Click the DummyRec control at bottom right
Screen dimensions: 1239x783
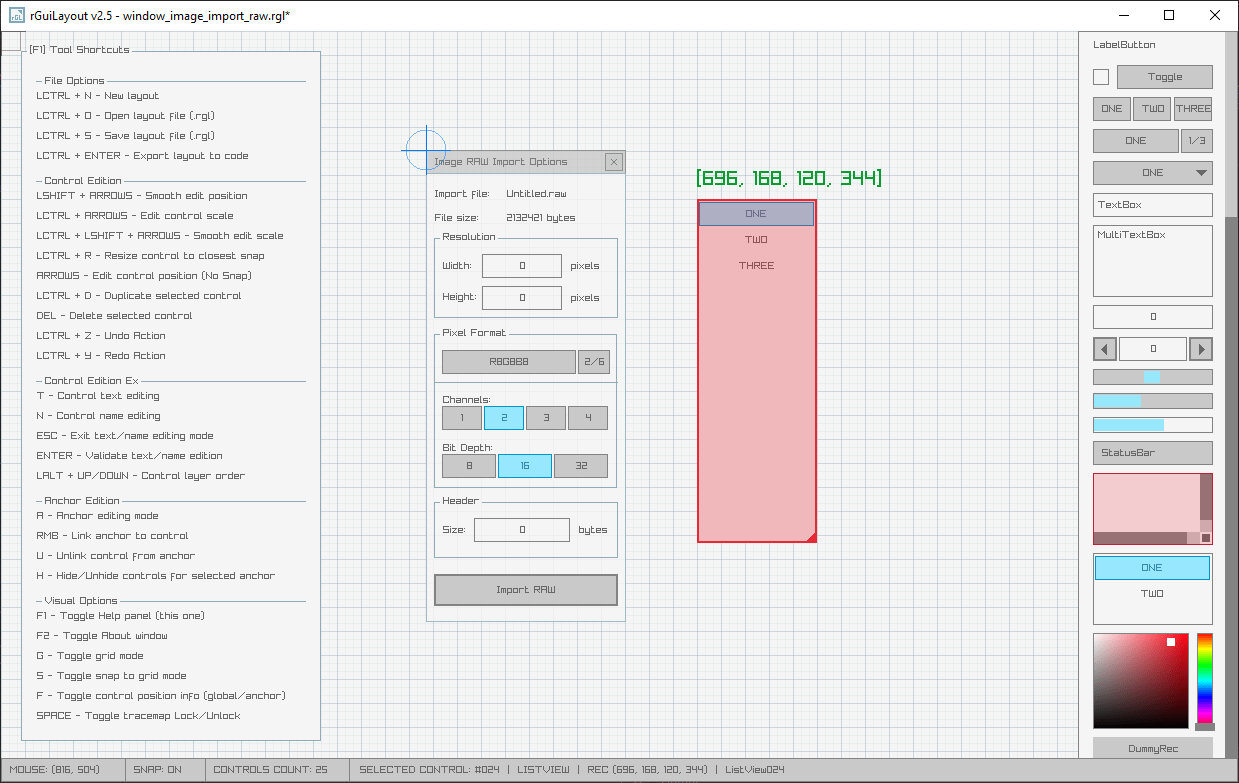[x=1152, y=748]
